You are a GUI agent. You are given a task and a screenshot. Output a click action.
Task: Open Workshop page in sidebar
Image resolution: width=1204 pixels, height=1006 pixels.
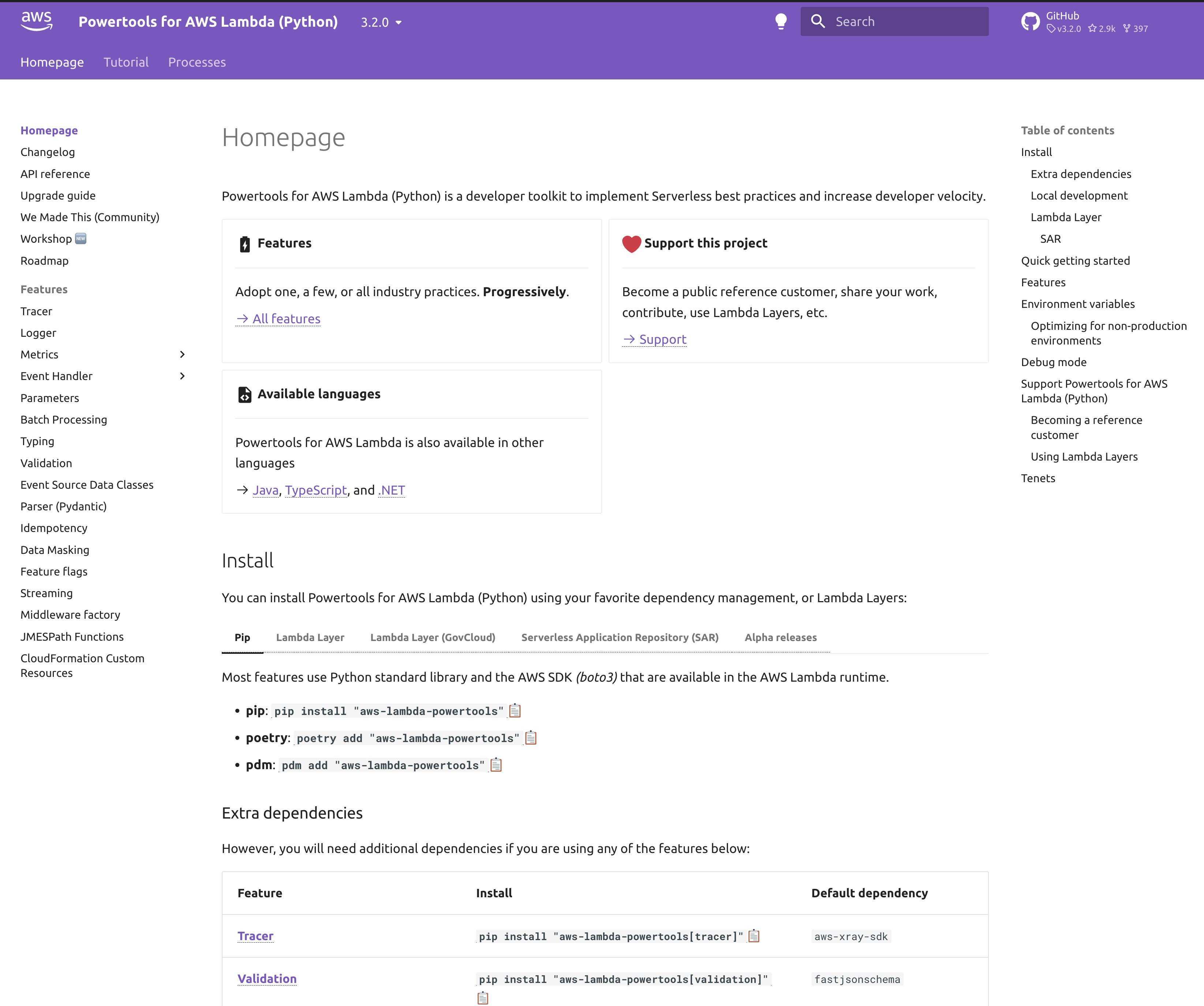[46, 239]
